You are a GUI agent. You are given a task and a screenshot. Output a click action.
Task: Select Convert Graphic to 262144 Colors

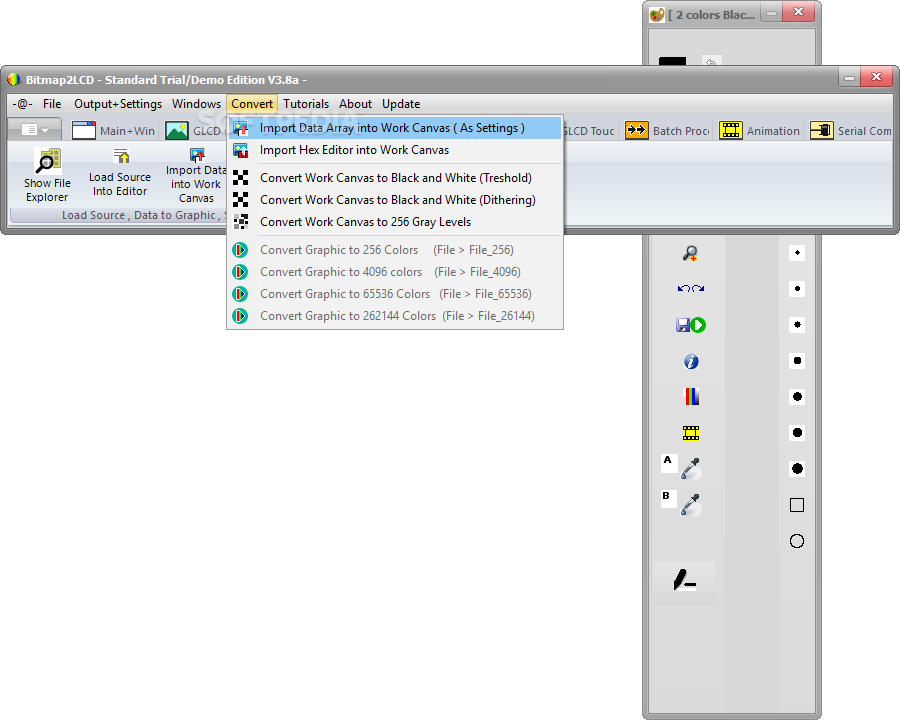(x=395, y=316)
